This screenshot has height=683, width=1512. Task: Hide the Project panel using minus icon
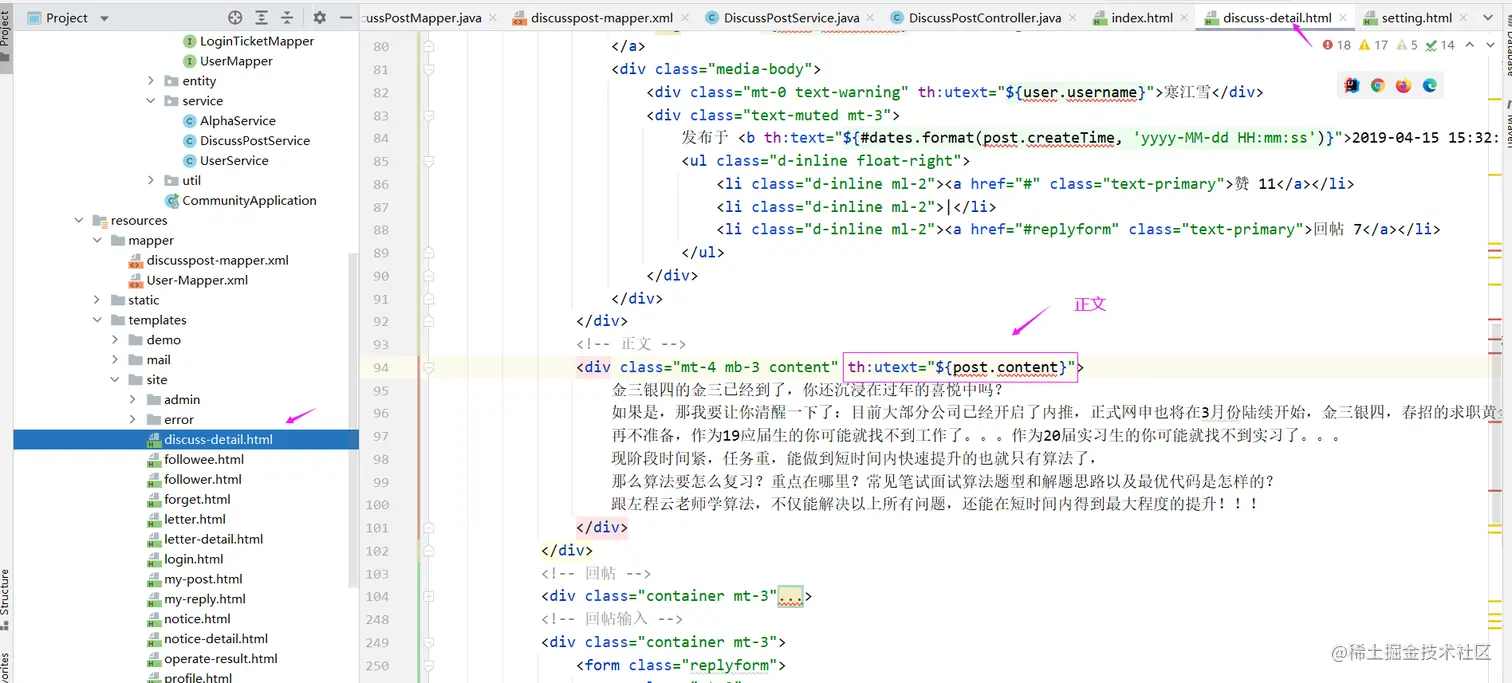click(x=346, y=18)
